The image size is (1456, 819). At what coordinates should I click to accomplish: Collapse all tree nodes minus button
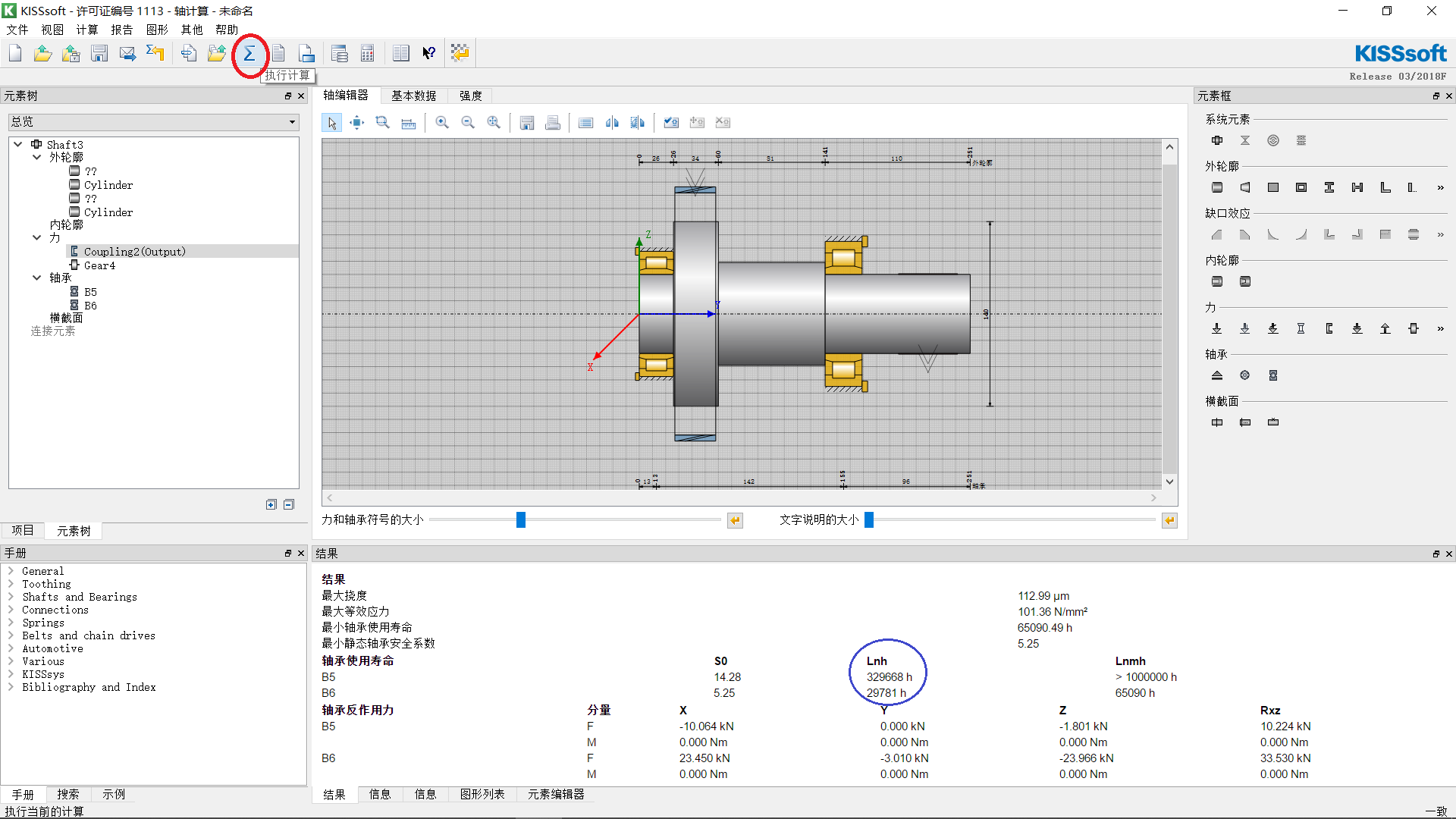click(289, 504)
